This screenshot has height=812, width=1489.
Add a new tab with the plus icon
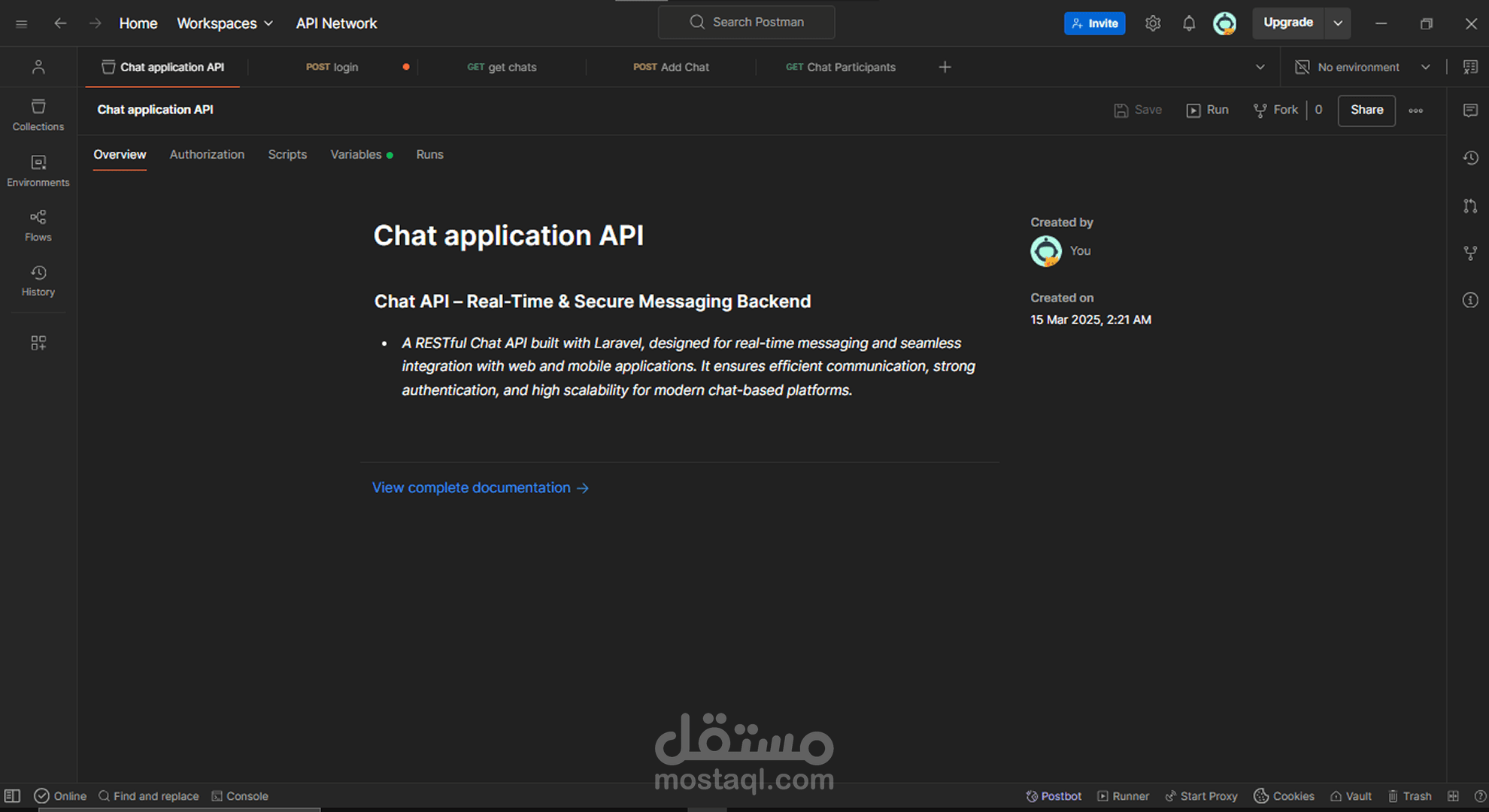click(x=945, y=67)
